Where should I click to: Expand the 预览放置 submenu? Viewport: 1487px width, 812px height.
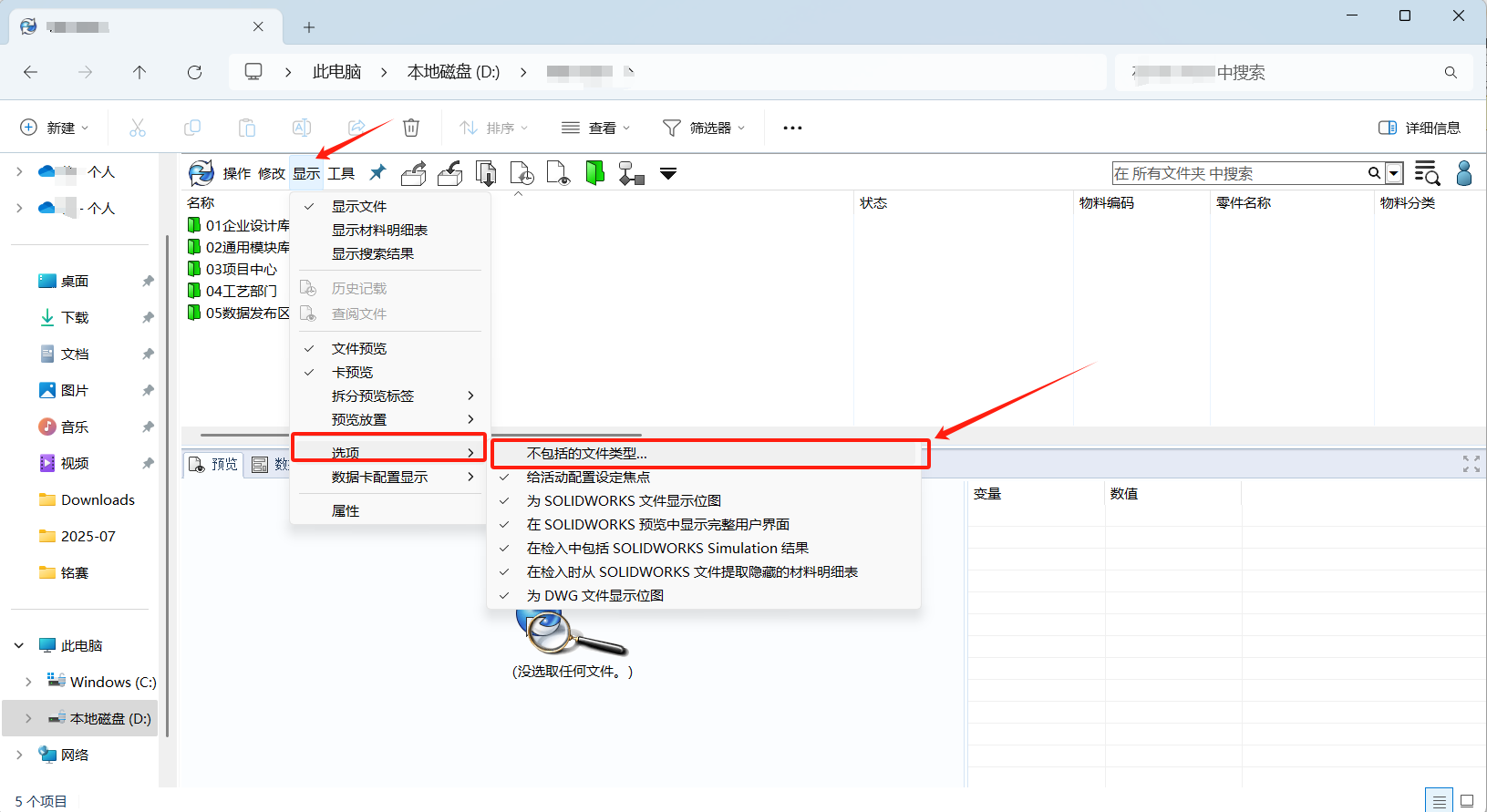(x=390, y=420)
